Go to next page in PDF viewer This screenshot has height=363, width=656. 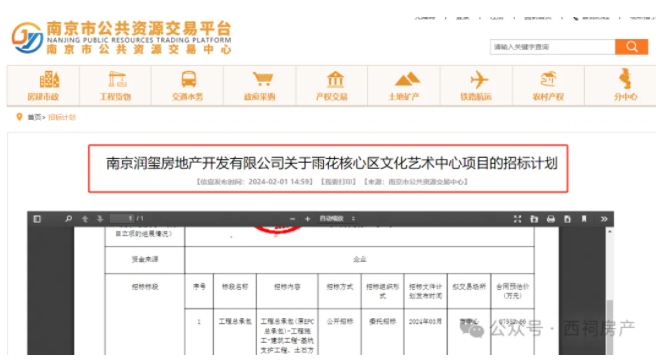click(x=100, y=219)
